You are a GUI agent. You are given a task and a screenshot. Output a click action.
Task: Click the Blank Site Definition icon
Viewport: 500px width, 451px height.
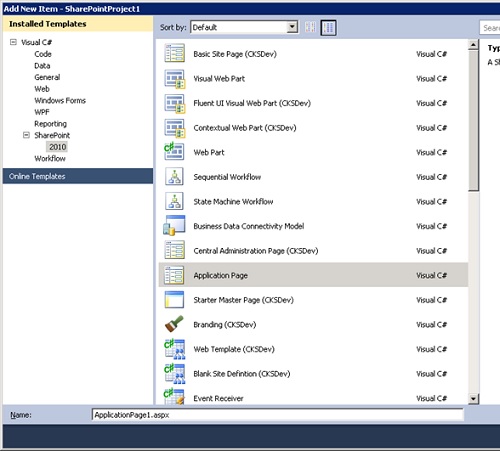click(x=174, y=374)
